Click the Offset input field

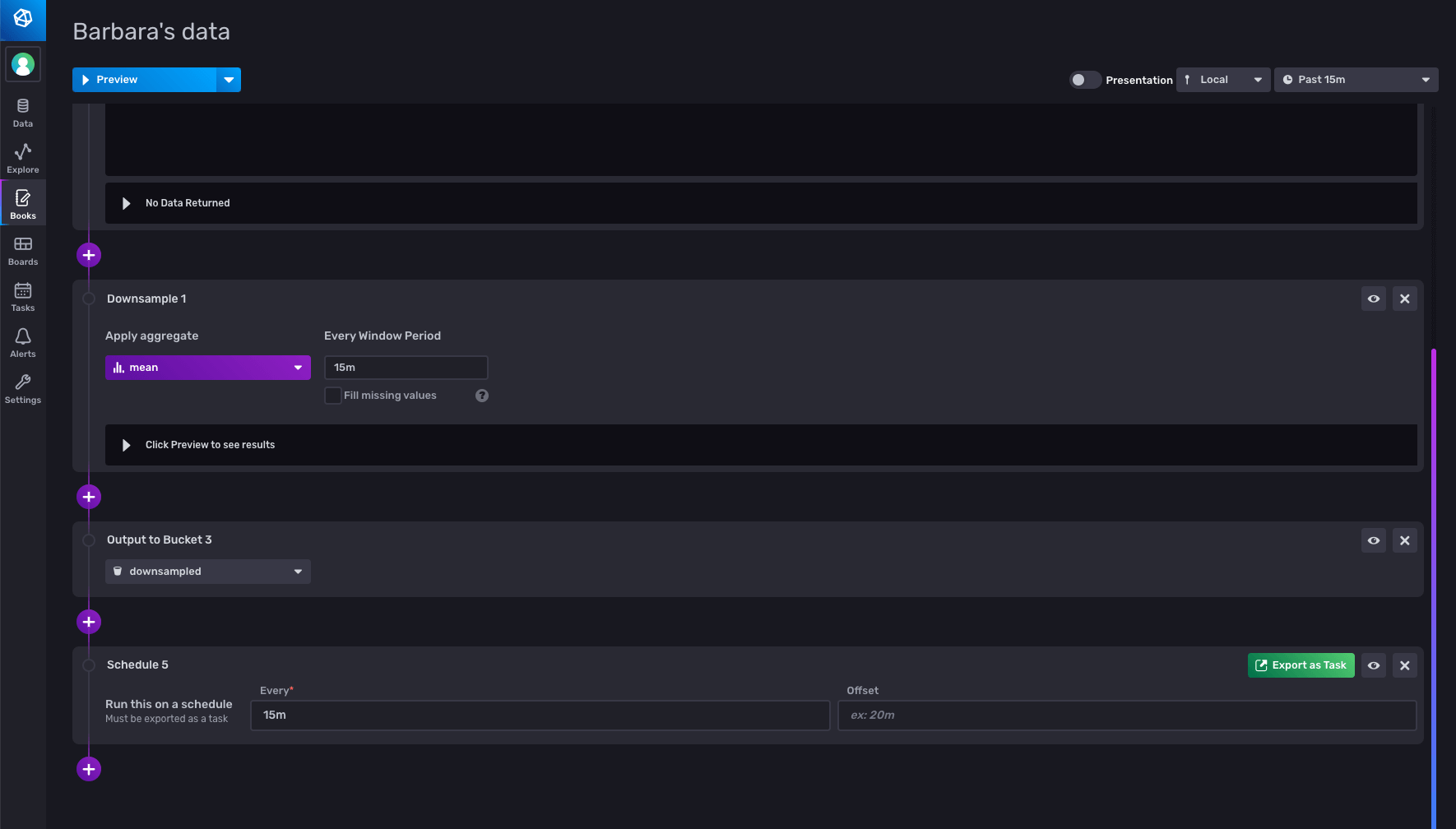pyautogui.click(x=1126, y=716)
